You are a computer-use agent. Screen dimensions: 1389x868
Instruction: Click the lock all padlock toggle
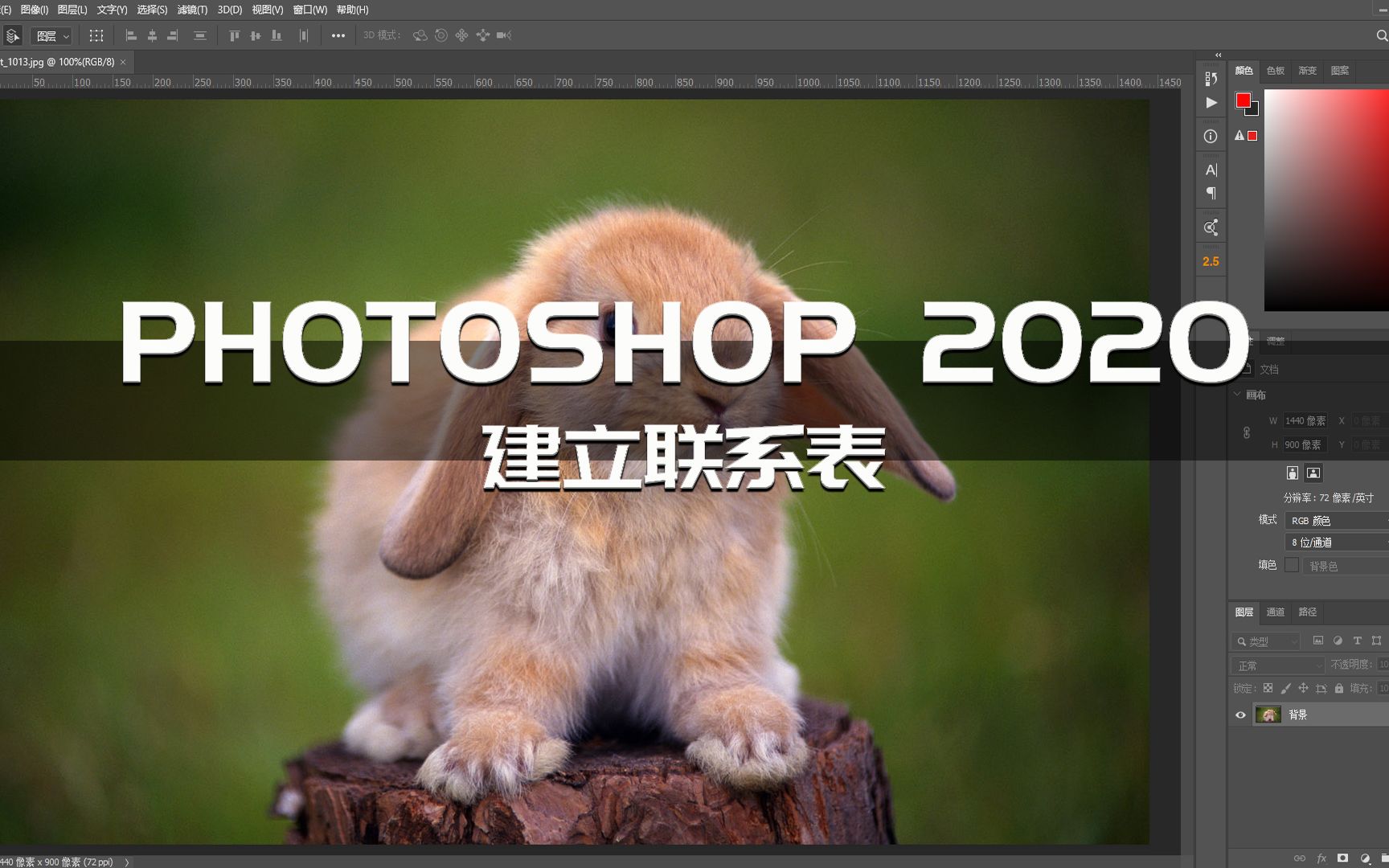coord(1338,688)
